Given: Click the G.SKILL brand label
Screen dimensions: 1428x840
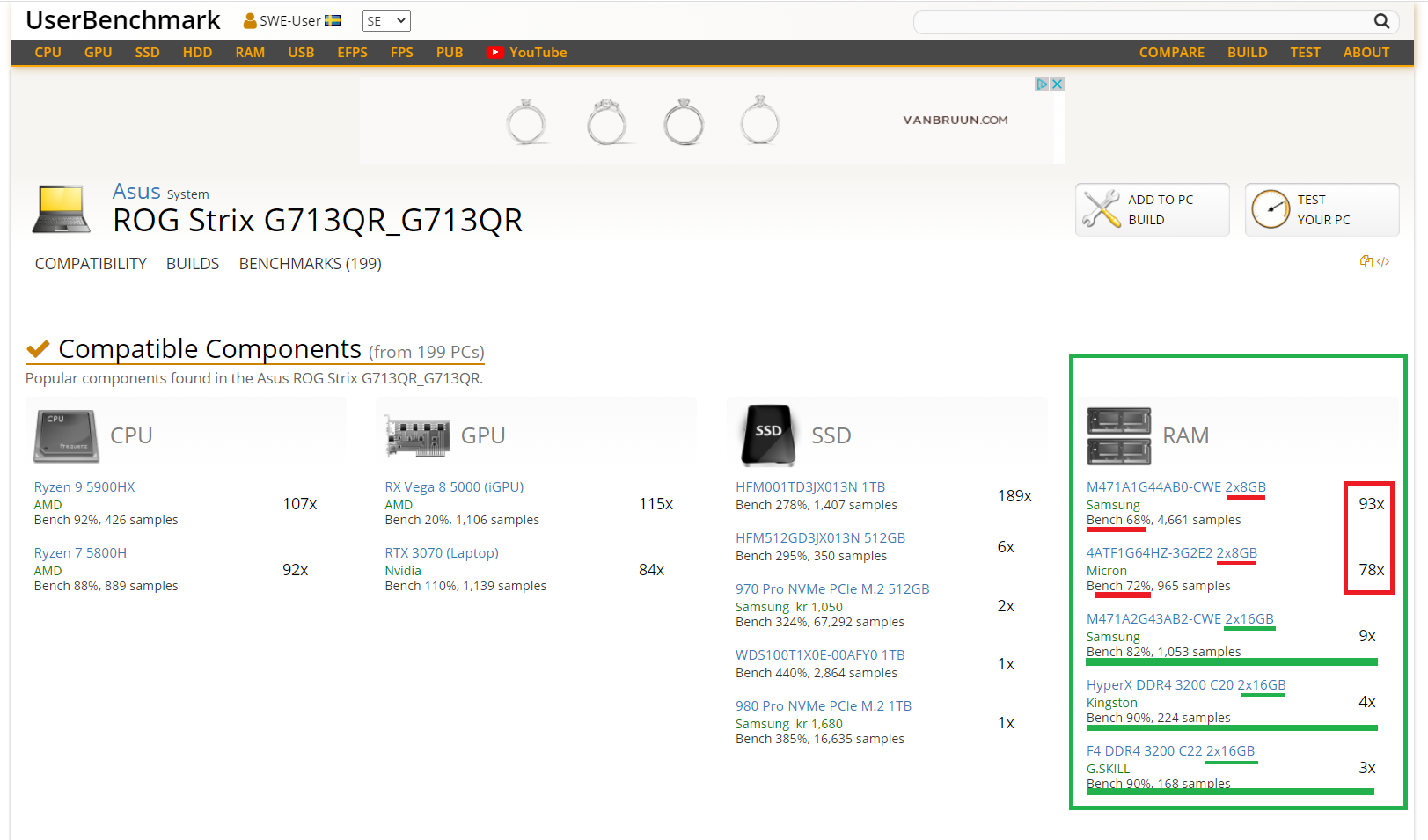Looking at the screenshot, I should [1109, 769].
